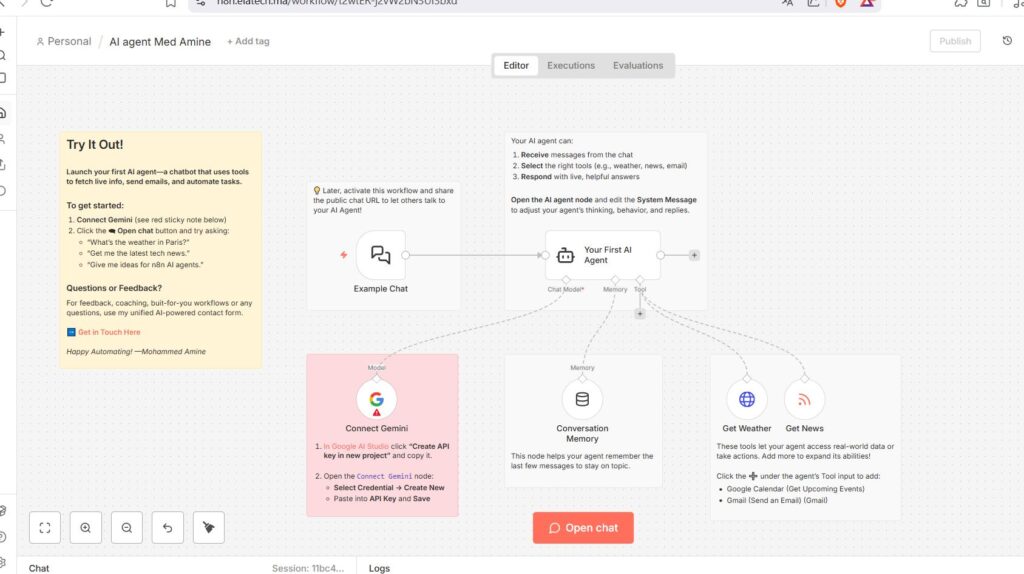Click the Get Weather label text

point(746,428)
